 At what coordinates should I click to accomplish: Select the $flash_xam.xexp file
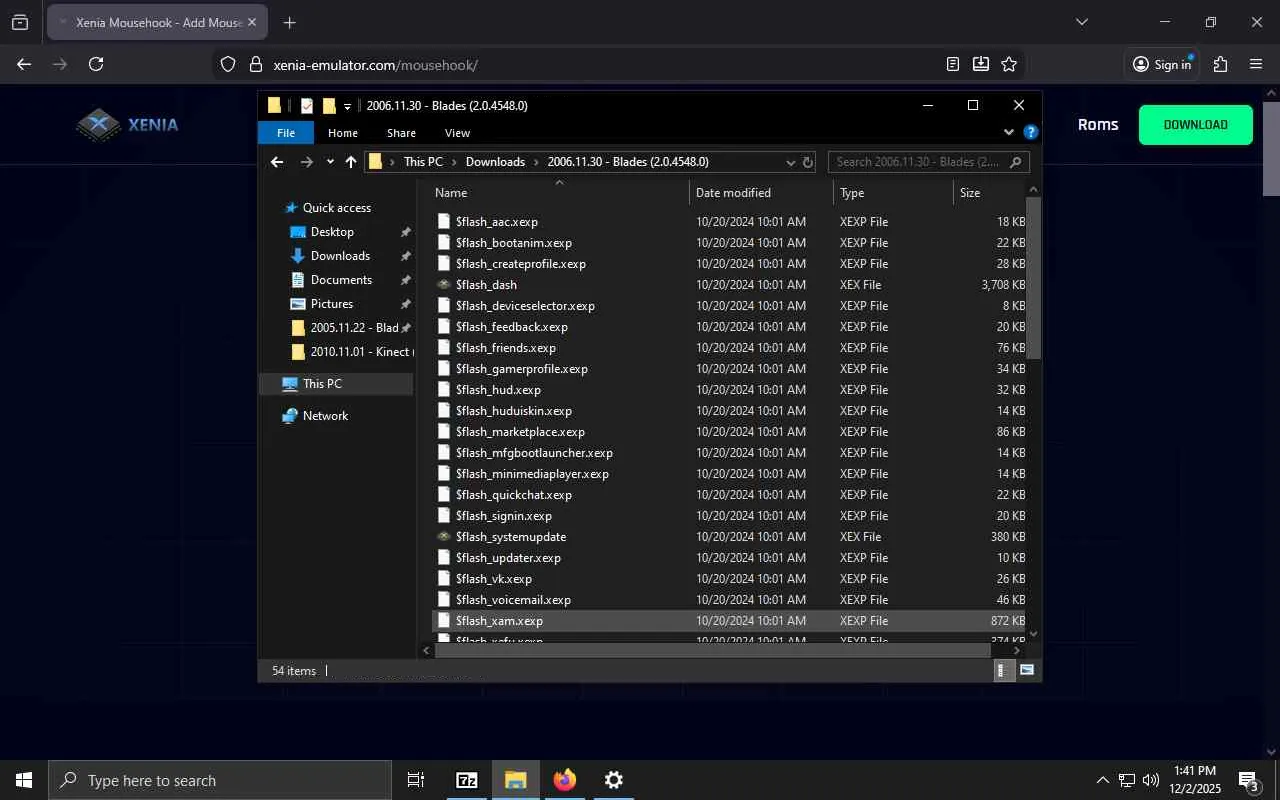pos(728,621)
